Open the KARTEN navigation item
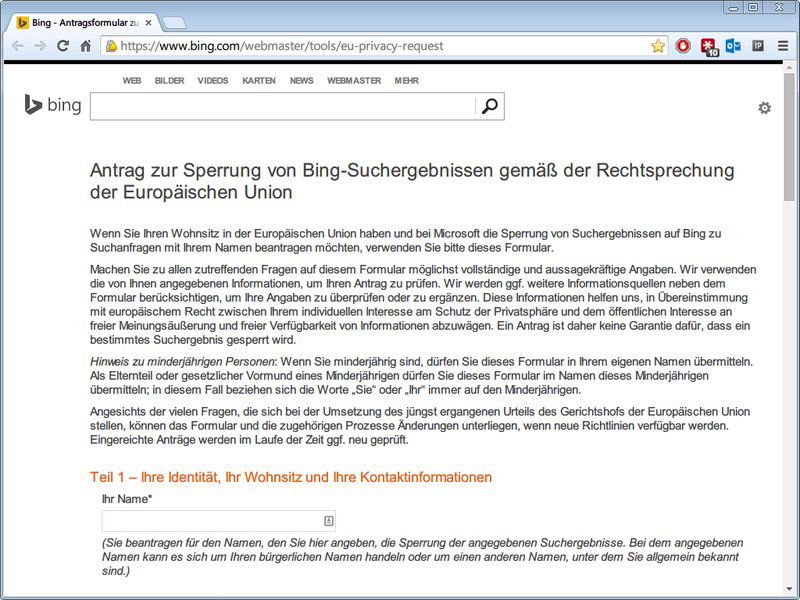This screenshot has width=800, height=600. [259, 81]
